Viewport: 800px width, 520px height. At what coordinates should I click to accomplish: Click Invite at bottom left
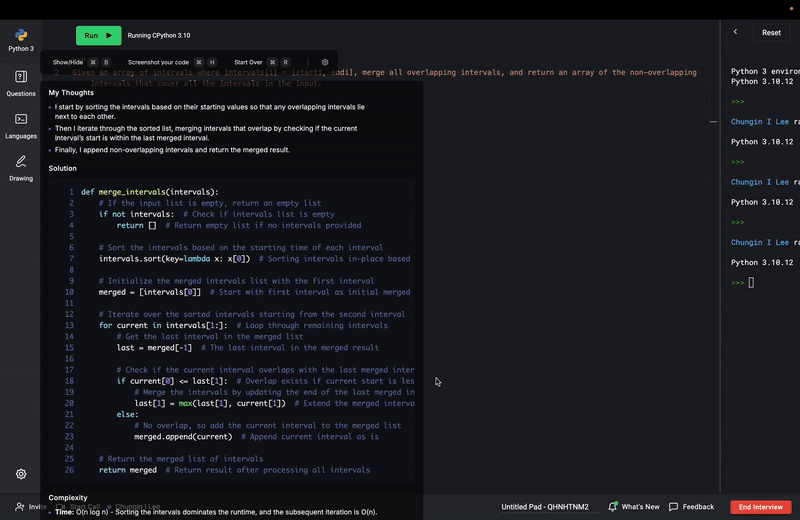31,507
